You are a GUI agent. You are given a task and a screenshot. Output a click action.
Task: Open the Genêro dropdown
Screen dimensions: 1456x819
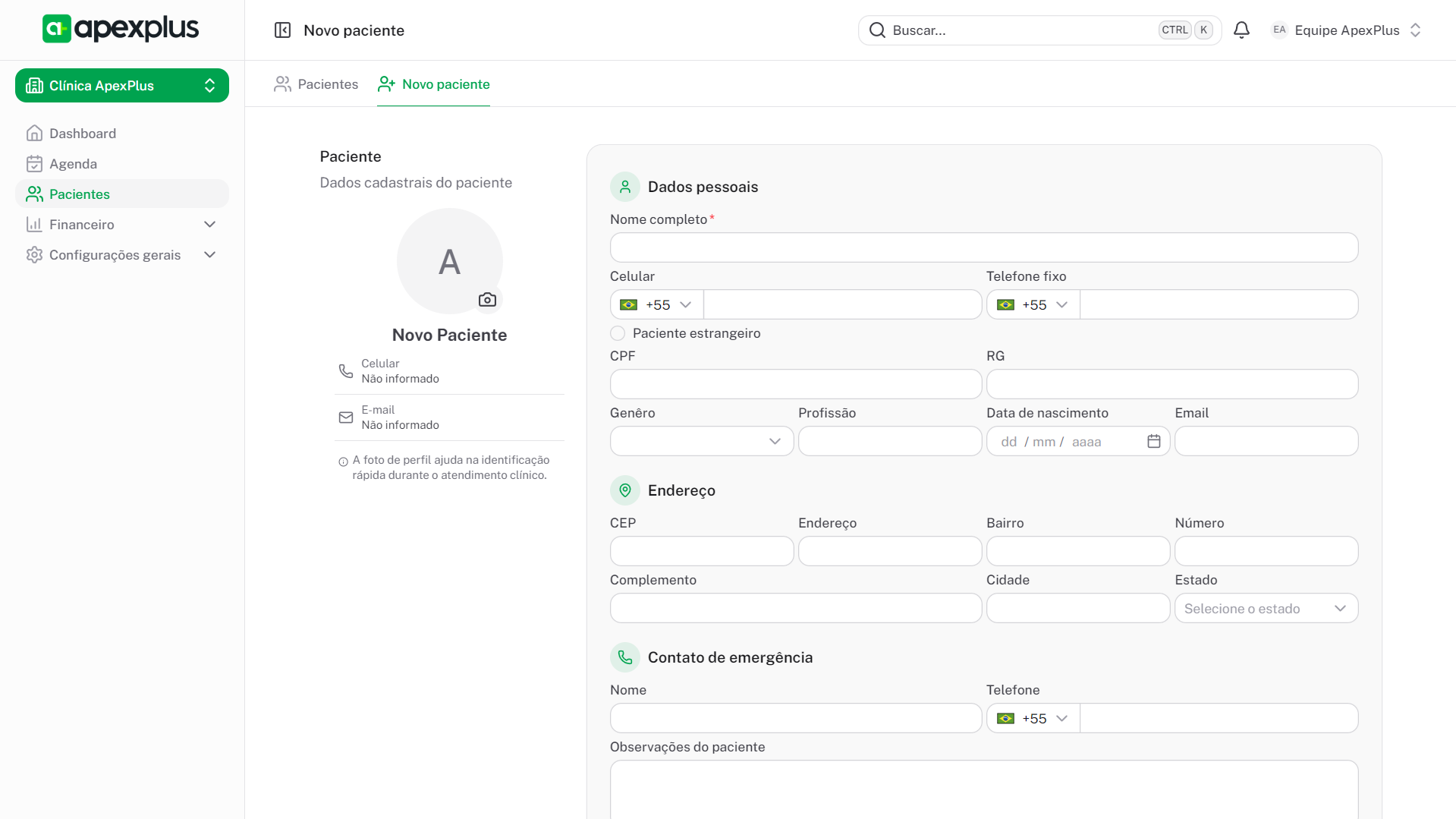[x=701, y=441]
